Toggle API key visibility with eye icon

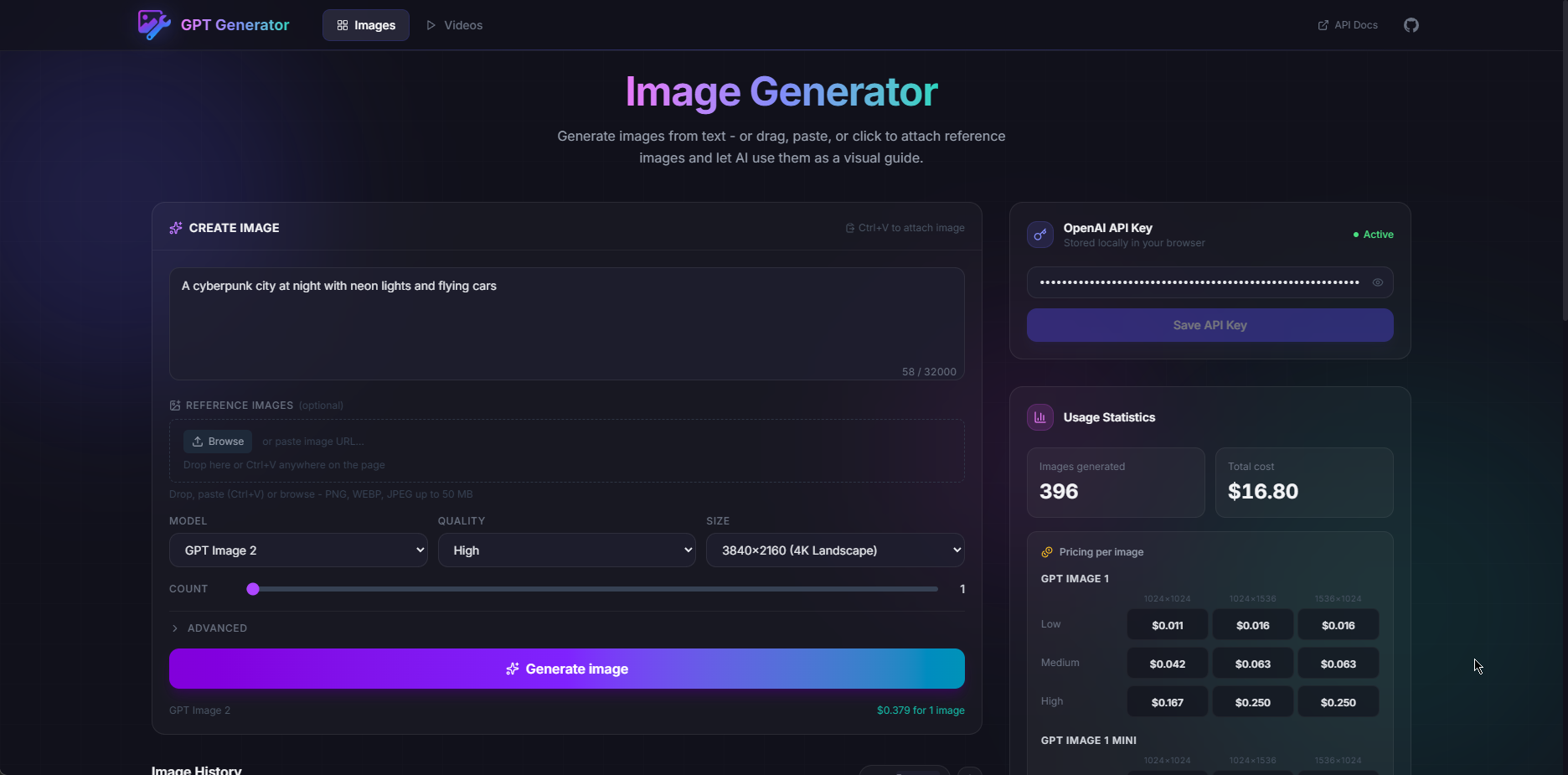point(1378,282)
